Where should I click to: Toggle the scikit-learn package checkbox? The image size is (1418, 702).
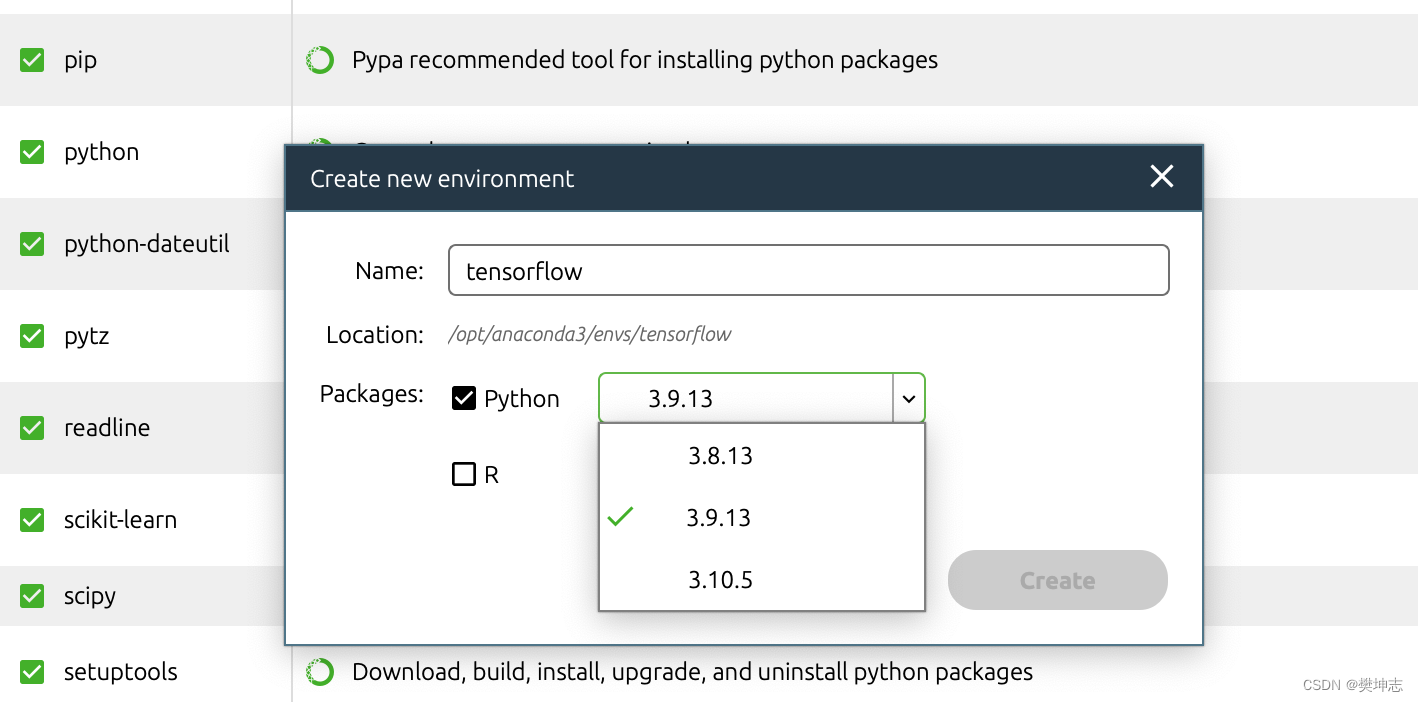coord(32,520)
